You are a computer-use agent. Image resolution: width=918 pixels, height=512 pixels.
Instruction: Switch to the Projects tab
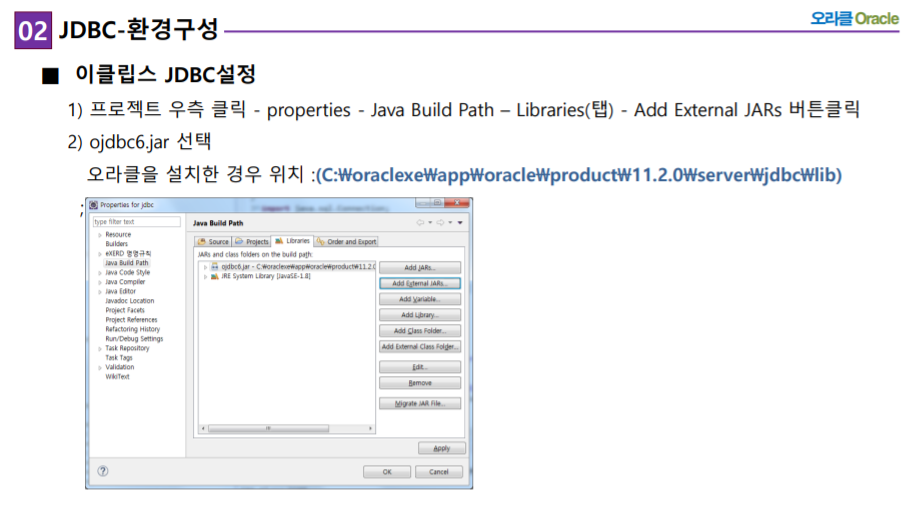coord(252,241)
